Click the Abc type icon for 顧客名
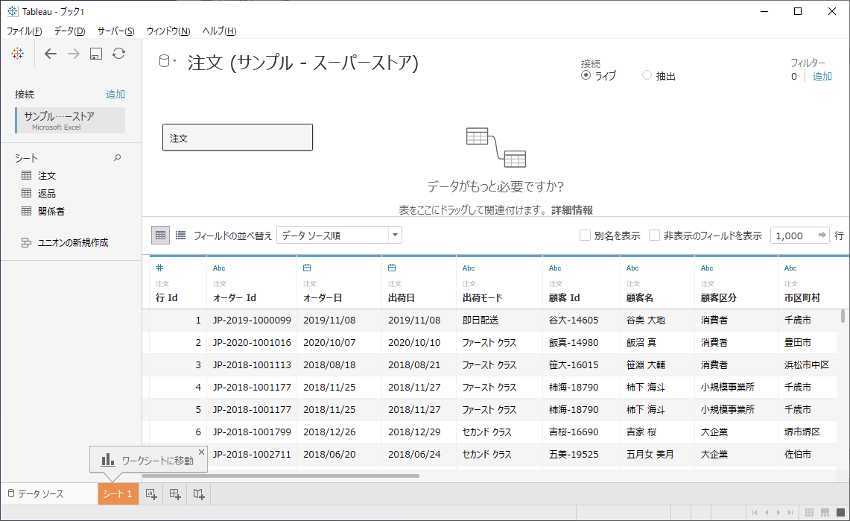This screenshot has height=522, width=850. (x=633, y=268)
